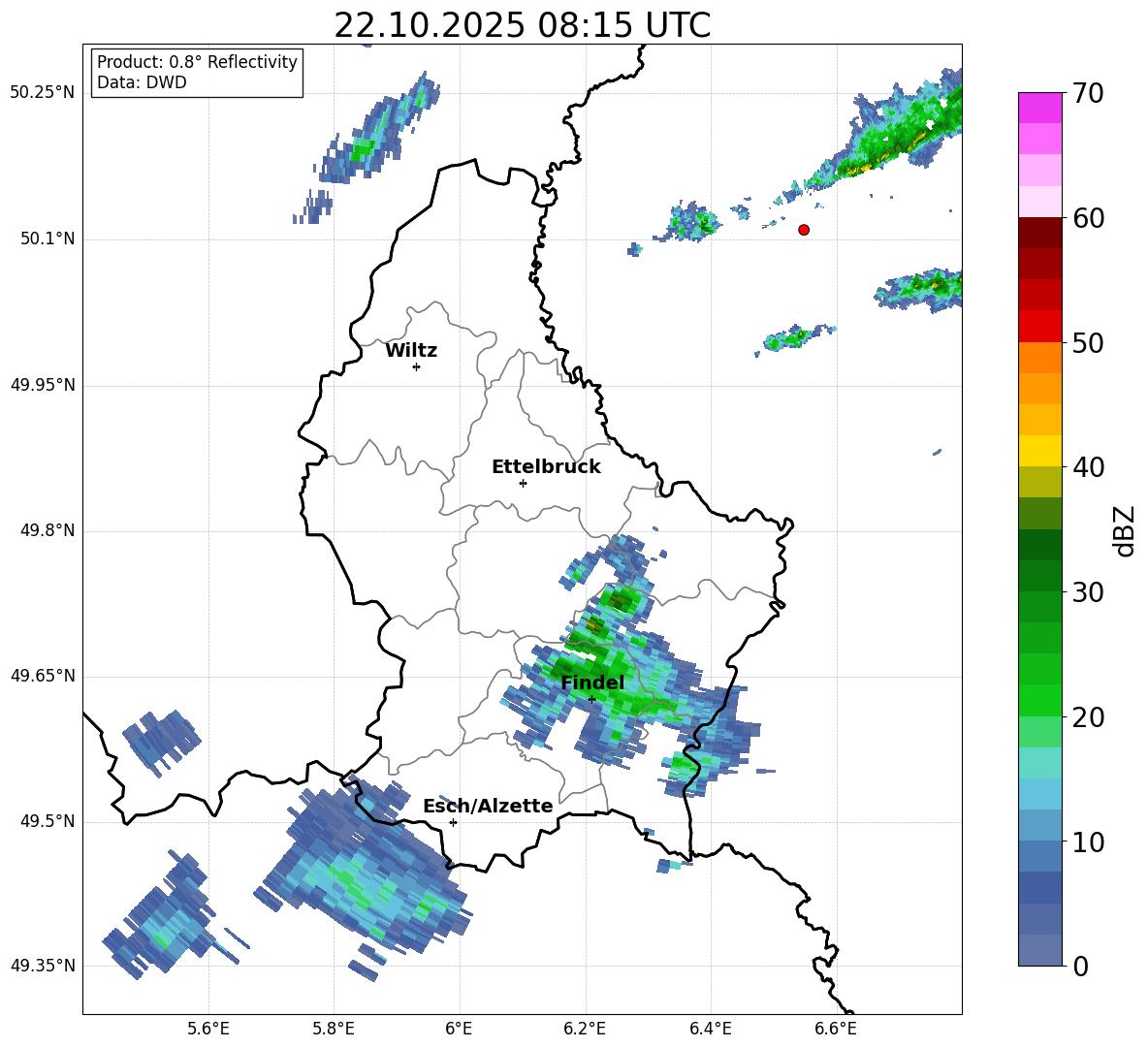The width and height of the screenshot is (1148, 1048).
Task: Click the 5.8°E longitude label
Action: point(334,1029)
